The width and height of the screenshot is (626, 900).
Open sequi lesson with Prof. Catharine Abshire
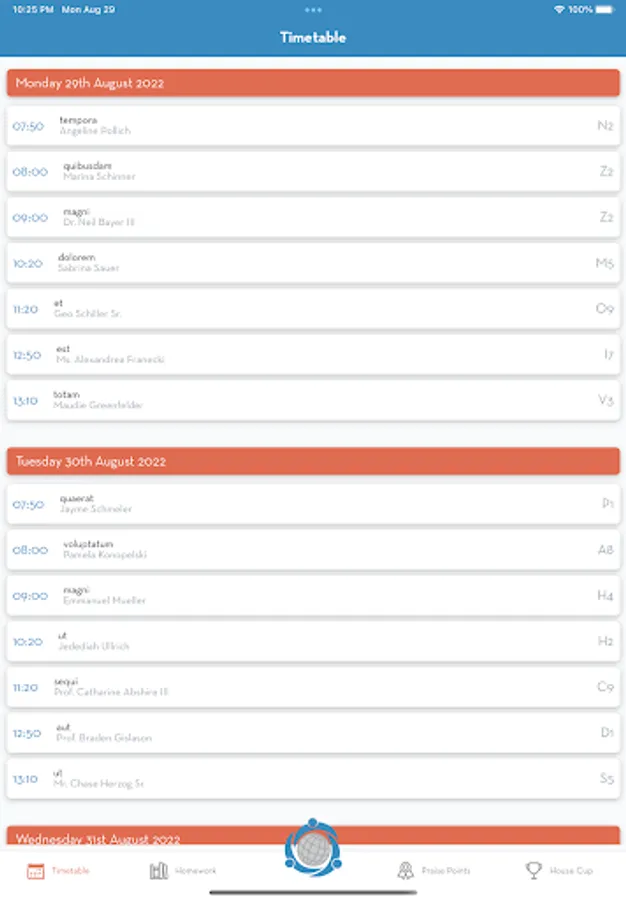point(313,687)
